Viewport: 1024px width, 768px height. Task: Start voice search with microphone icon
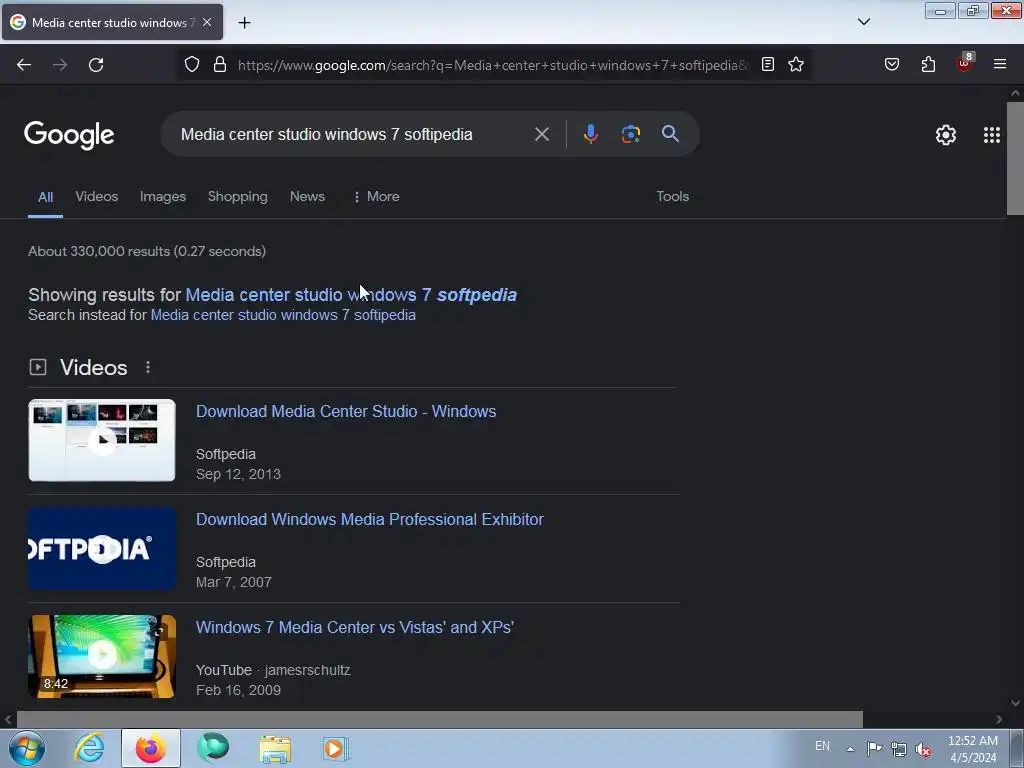(x=590, y=134)
